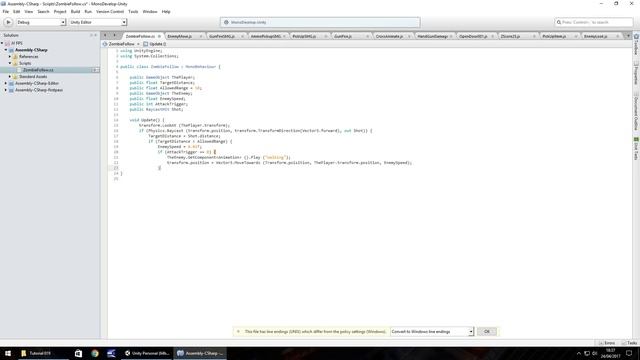
Task: Open the Document Outline side panel
Action: 636,112
